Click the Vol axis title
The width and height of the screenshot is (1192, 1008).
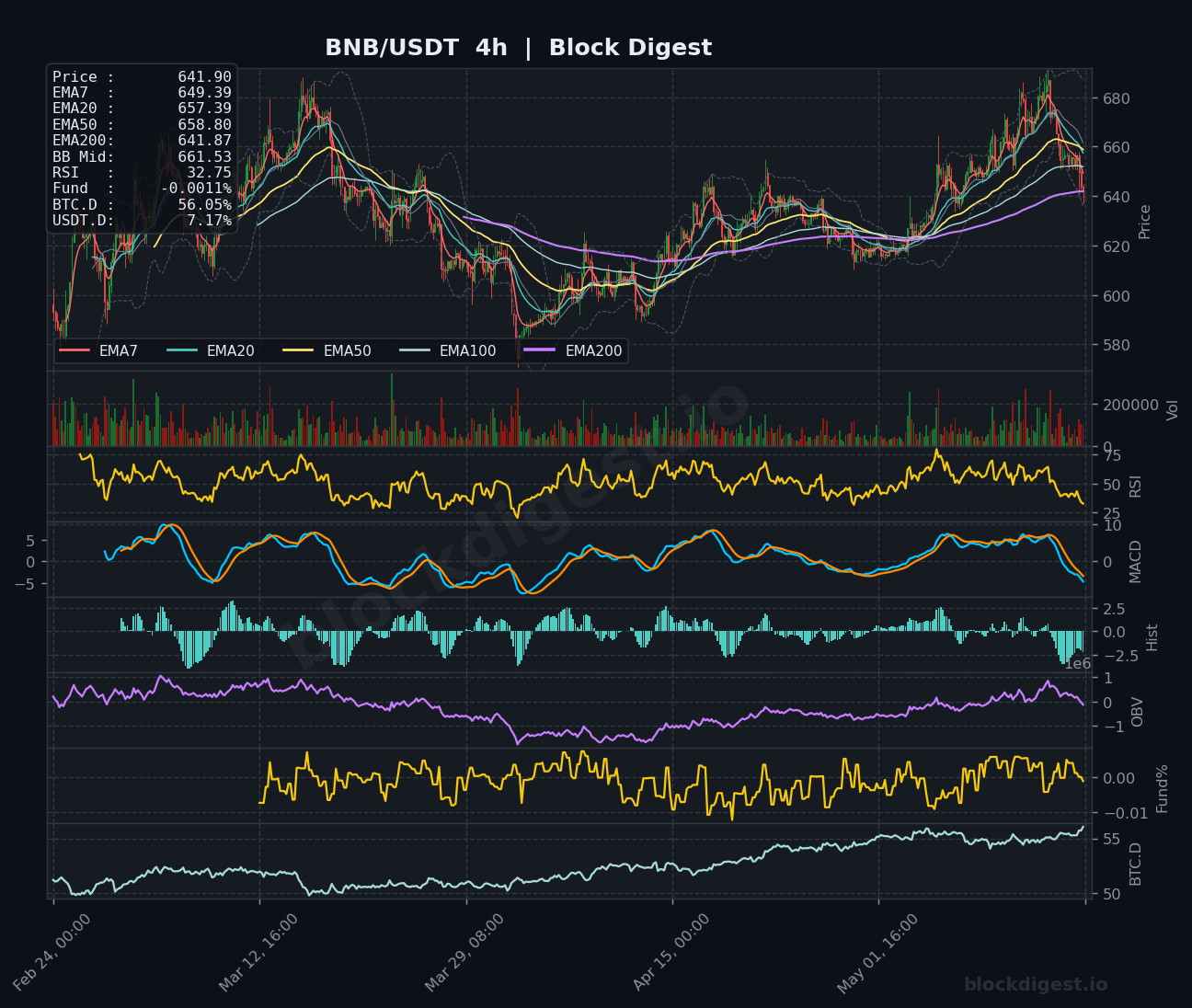[1173, 410]
